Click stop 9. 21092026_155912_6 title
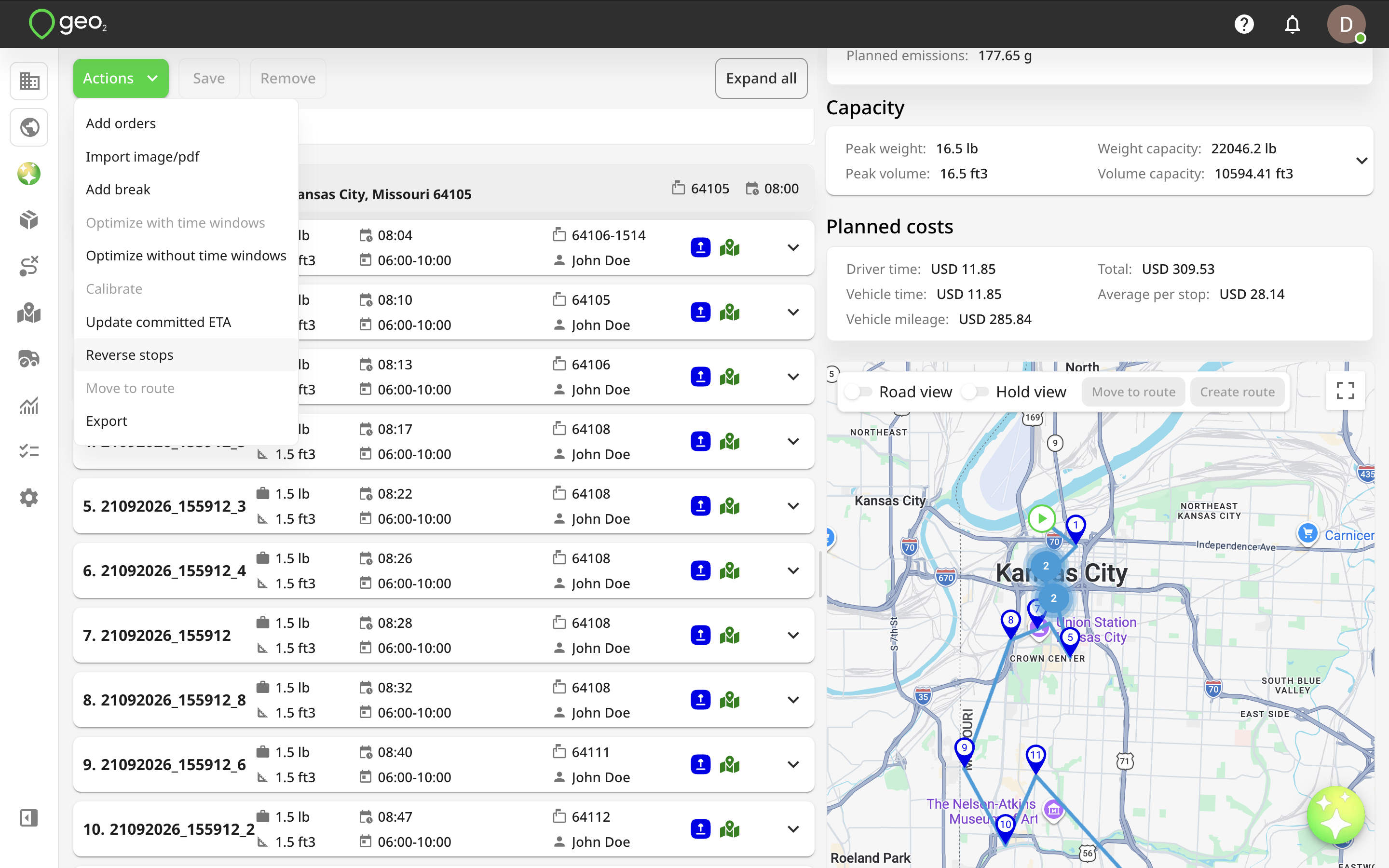 [x=164, y=764]
